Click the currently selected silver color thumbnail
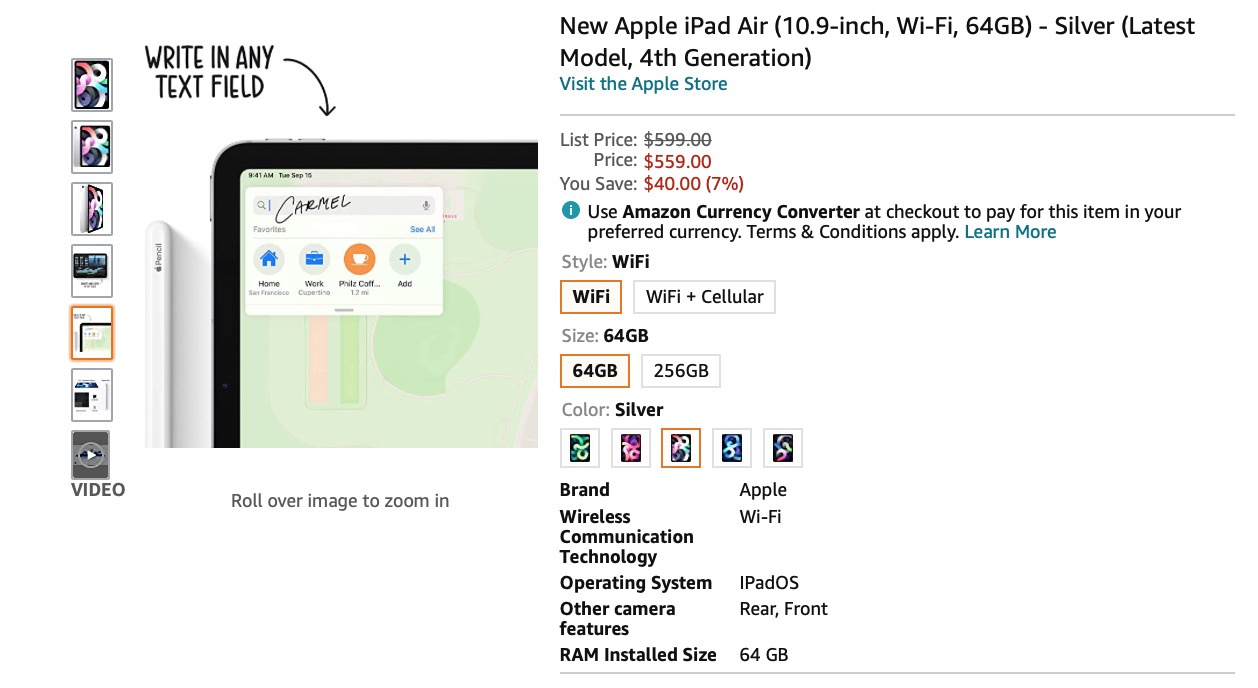Image resolution: width=1258 pixels, height=688 pixels. (681, 447)
